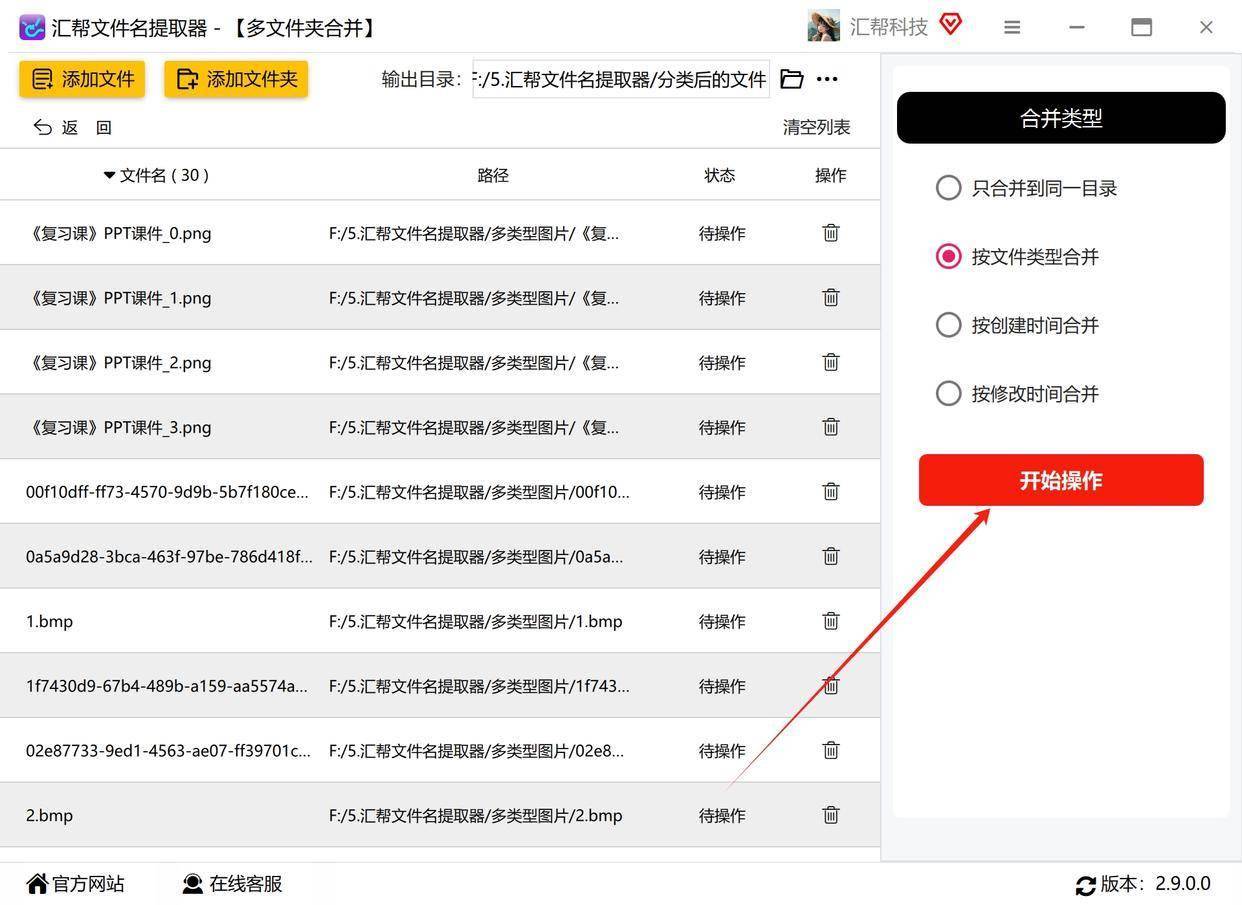Screen dimensions: 1242x905
Task: Select 只合并到同一目录 radio option
Action: click(x=948, y=188)
